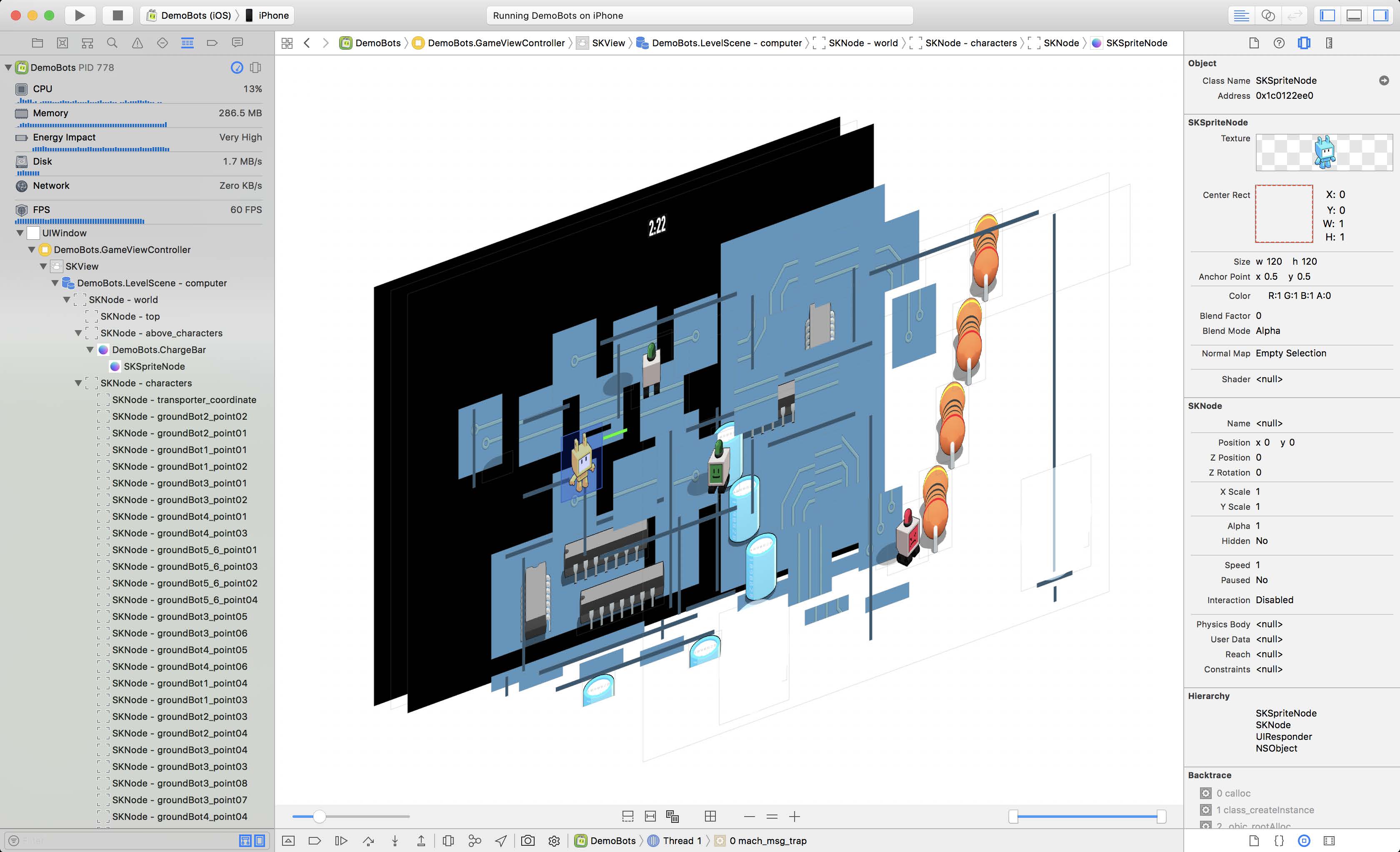Collapse SKNode - above_characters node
Viewport: 1400px width, 852px height.
pos(78,333)
